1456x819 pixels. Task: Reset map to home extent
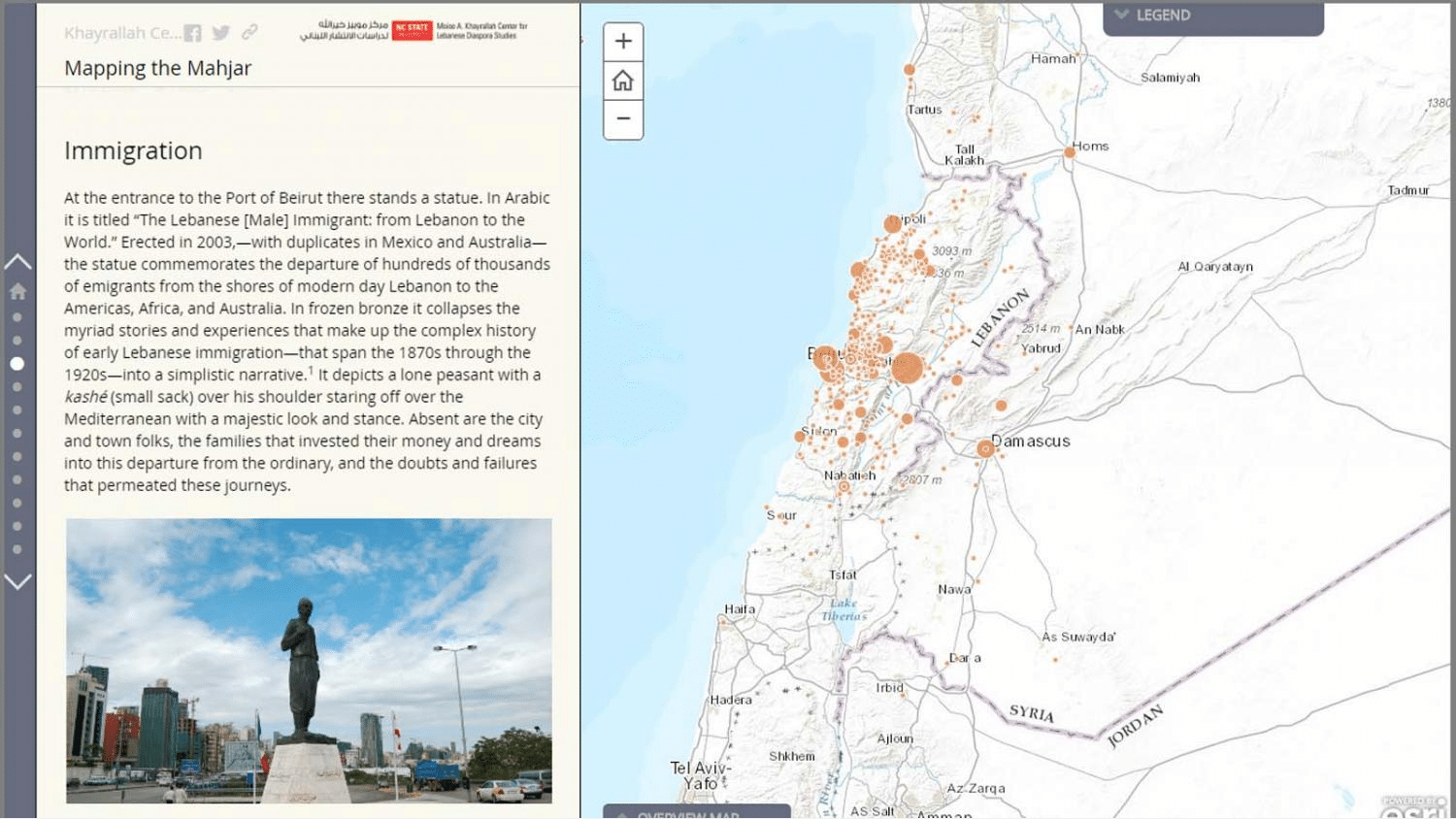coord(623,81)
